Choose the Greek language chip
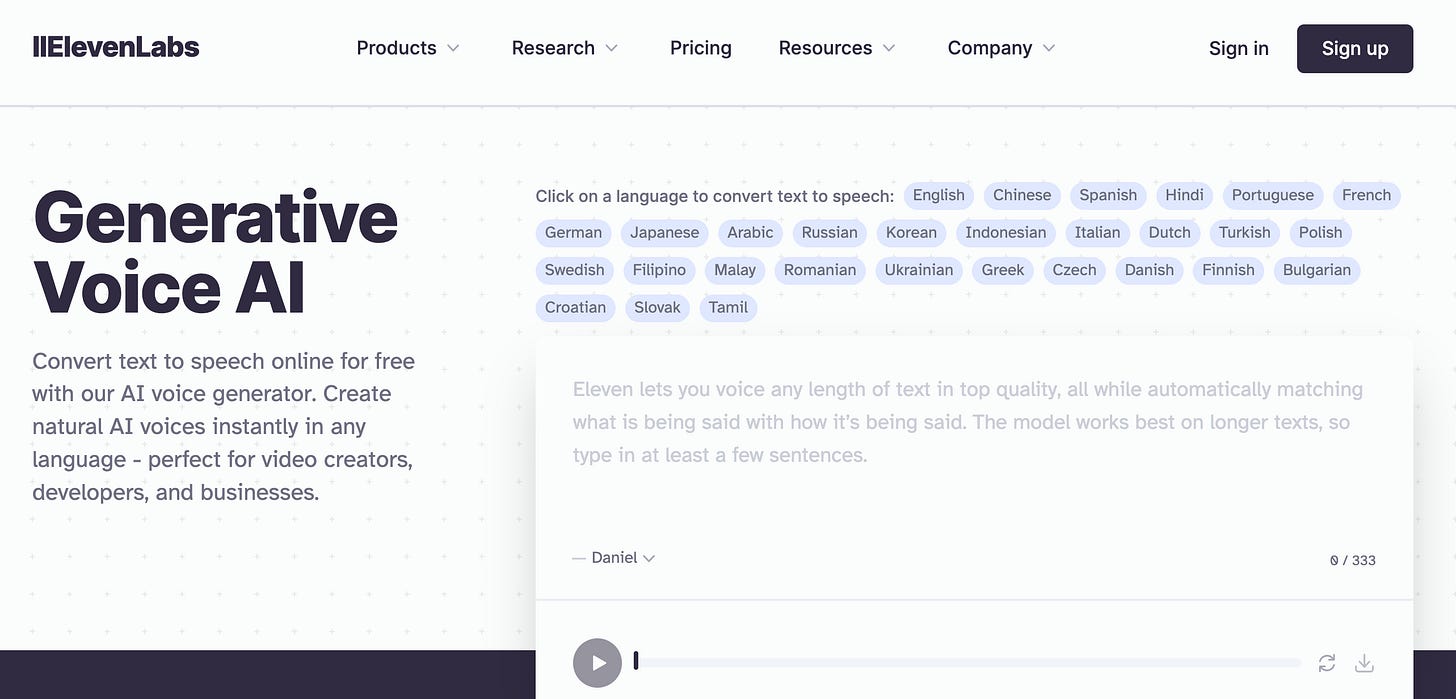This screenshot has width=1456, height=699. click(x=1003, y=270)
